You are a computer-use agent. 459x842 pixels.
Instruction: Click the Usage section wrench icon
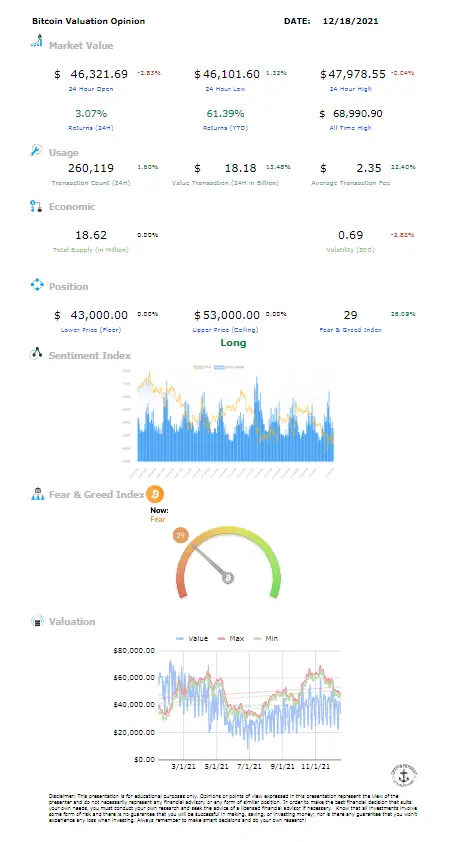point(36,150)
